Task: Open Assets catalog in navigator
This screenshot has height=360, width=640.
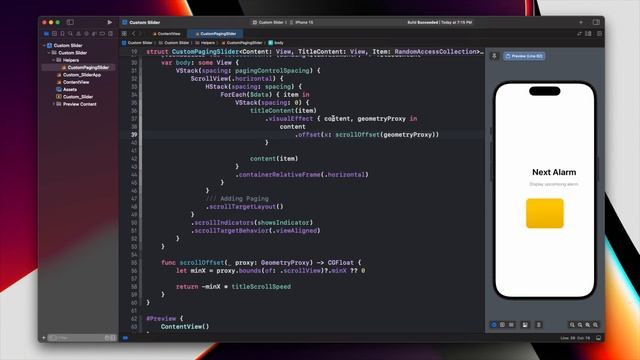Action: (x=67, y=89)
